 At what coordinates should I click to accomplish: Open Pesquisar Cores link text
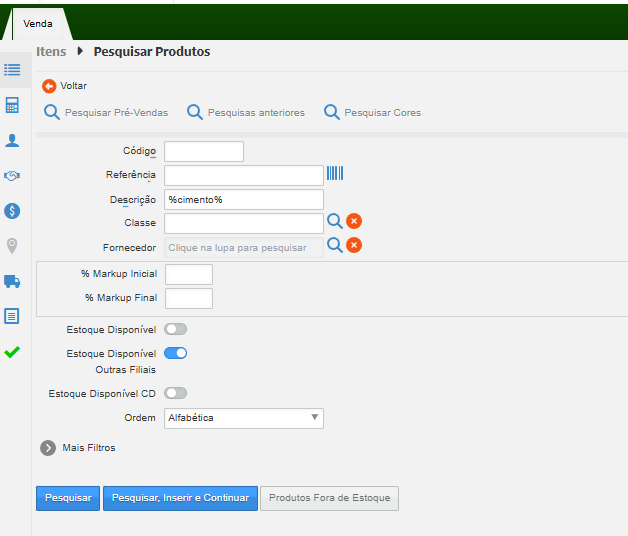382,113
